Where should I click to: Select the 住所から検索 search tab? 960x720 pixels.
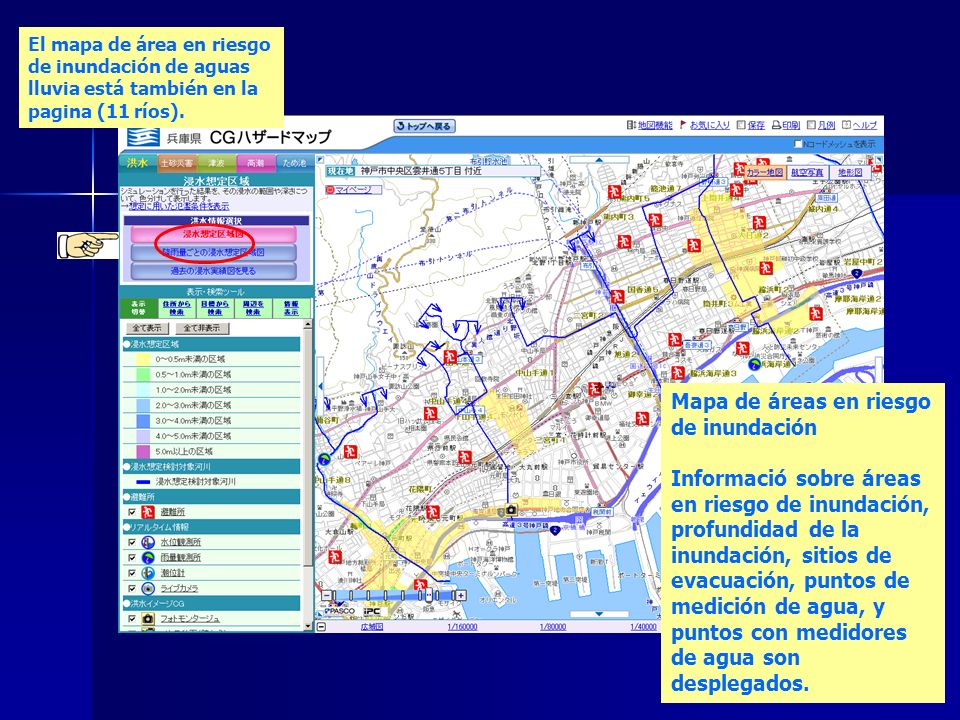point(177,308)
